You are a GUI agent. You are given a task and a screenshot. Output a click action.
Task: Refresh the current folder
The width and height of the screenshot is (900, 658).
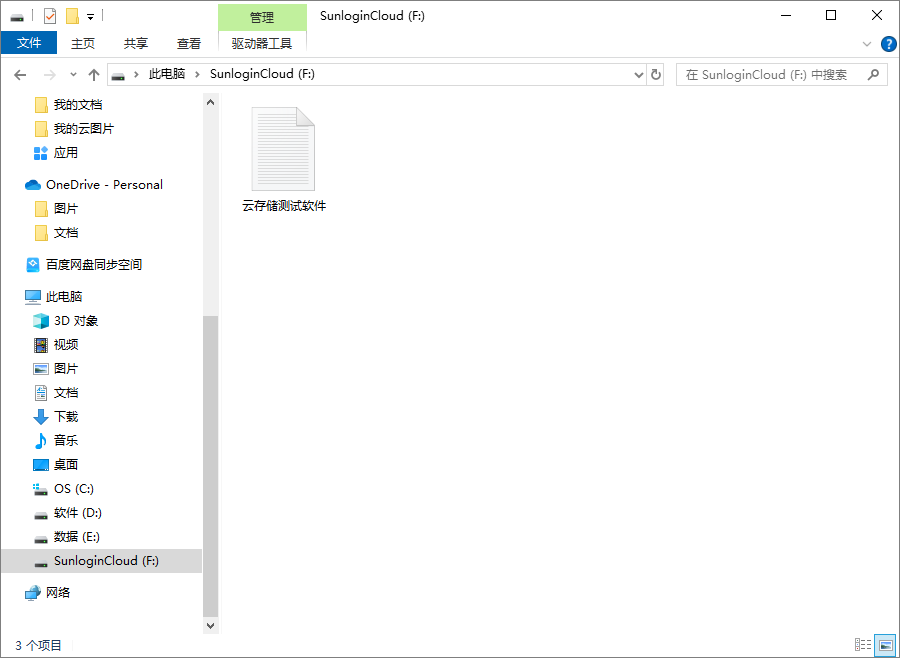point(655,75)
